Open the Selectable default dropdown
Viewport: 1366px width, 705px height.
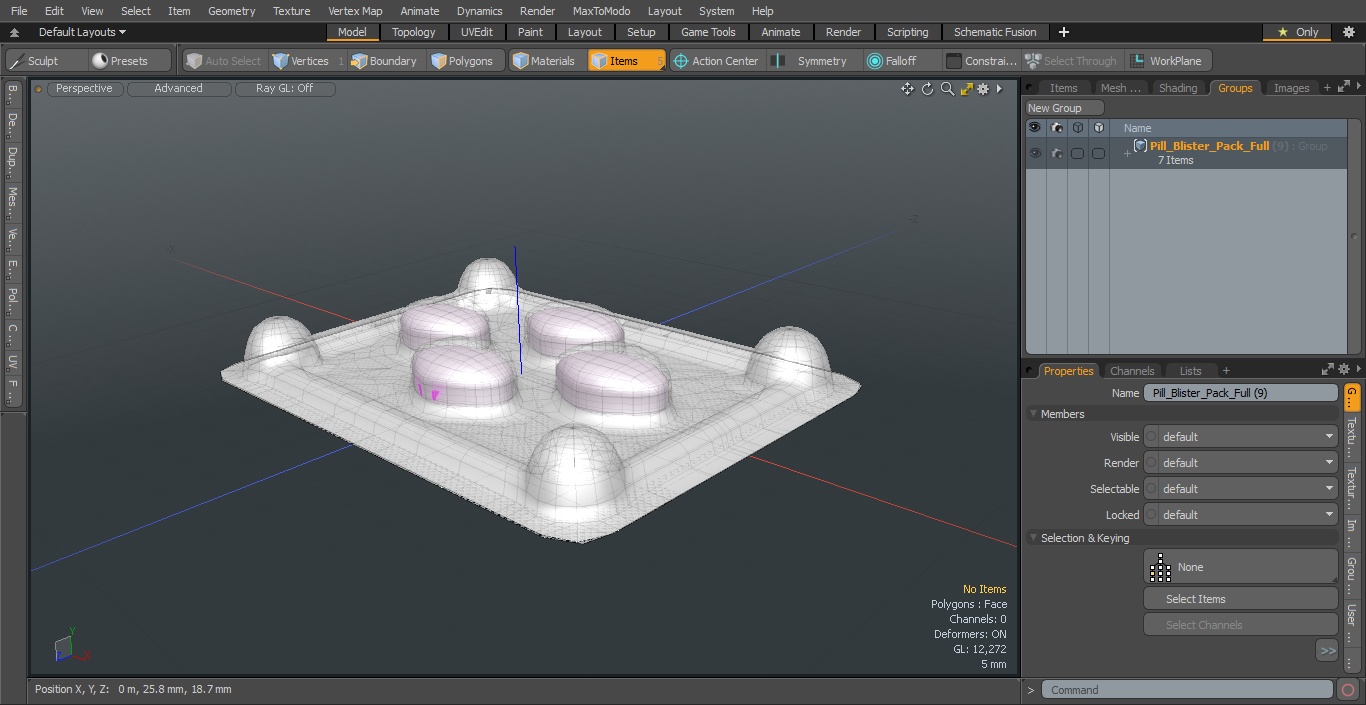coord(1240,489)
